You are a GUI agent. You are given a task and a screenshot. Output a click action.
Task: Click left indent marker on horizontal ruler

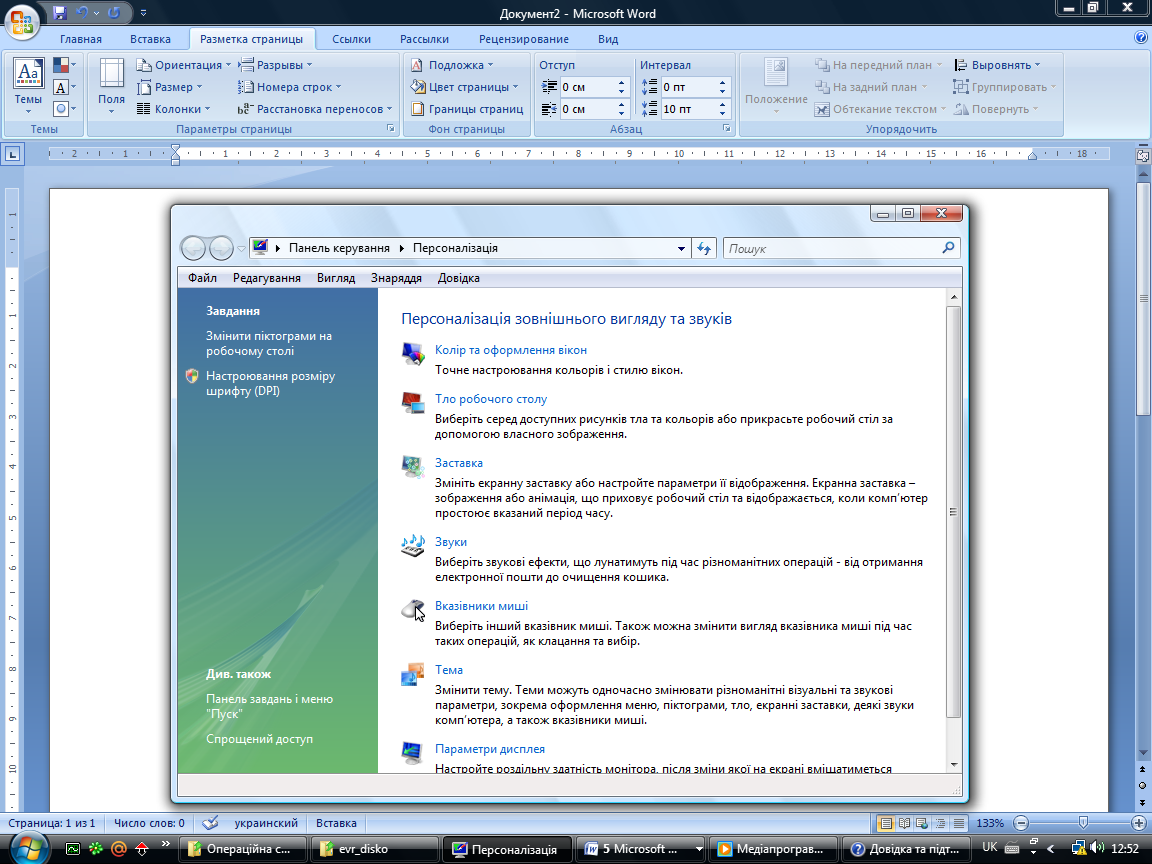[175, 161]
